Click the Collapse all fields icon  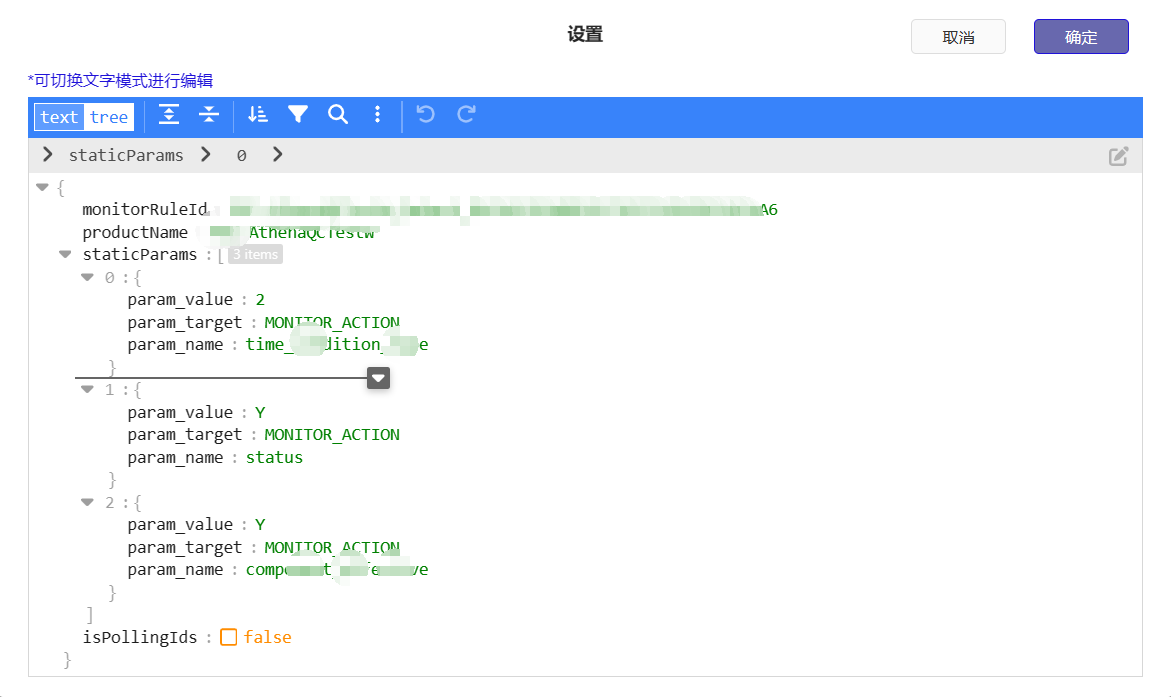click(x=208, y=116)
